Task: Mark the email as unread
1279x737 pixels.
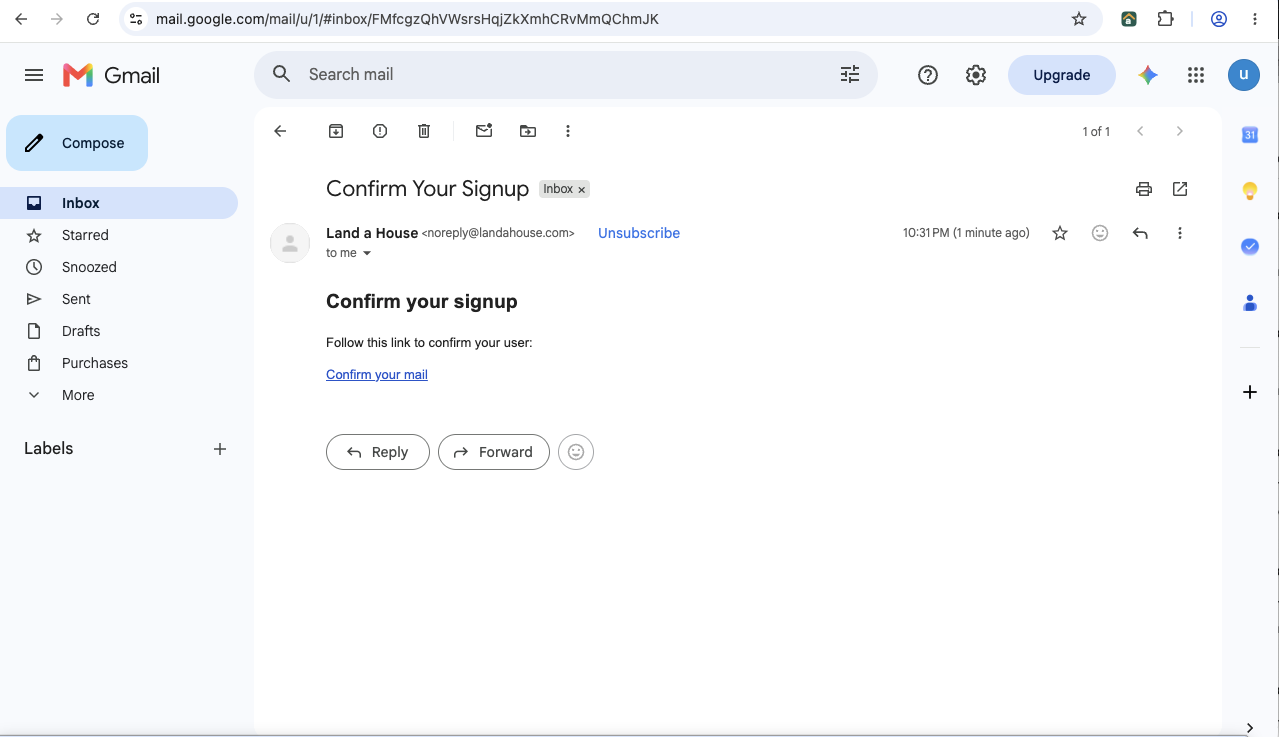Action: tap(484, 131)
